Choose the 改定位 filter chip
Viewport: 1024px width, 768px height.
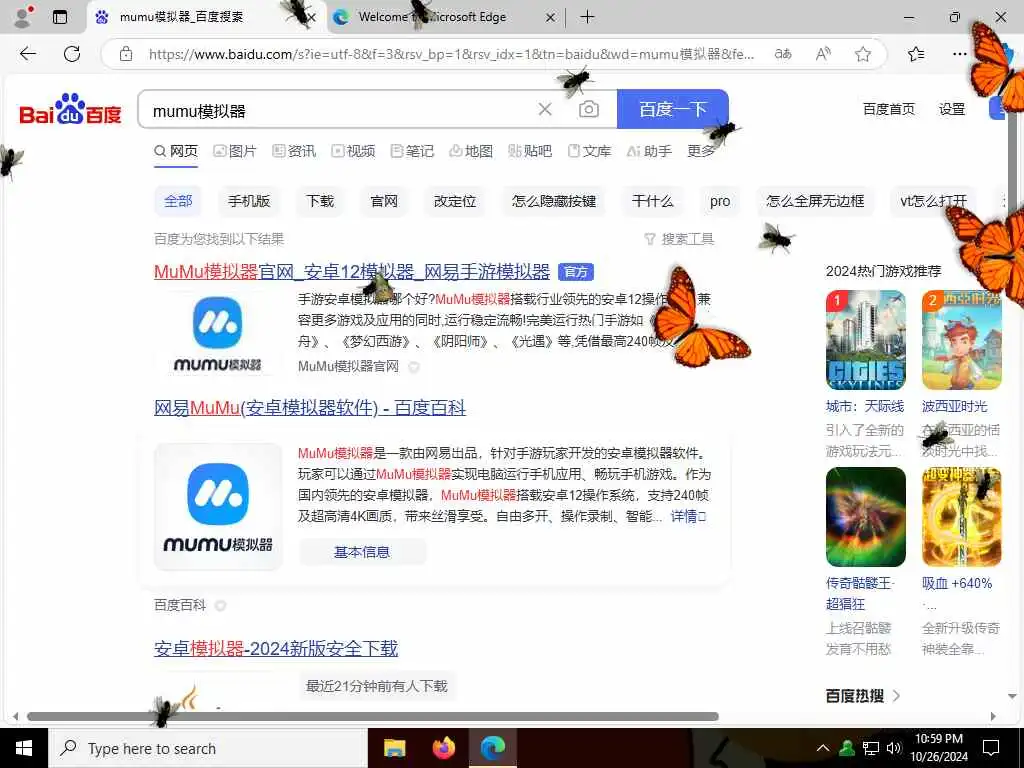[455, 201]
